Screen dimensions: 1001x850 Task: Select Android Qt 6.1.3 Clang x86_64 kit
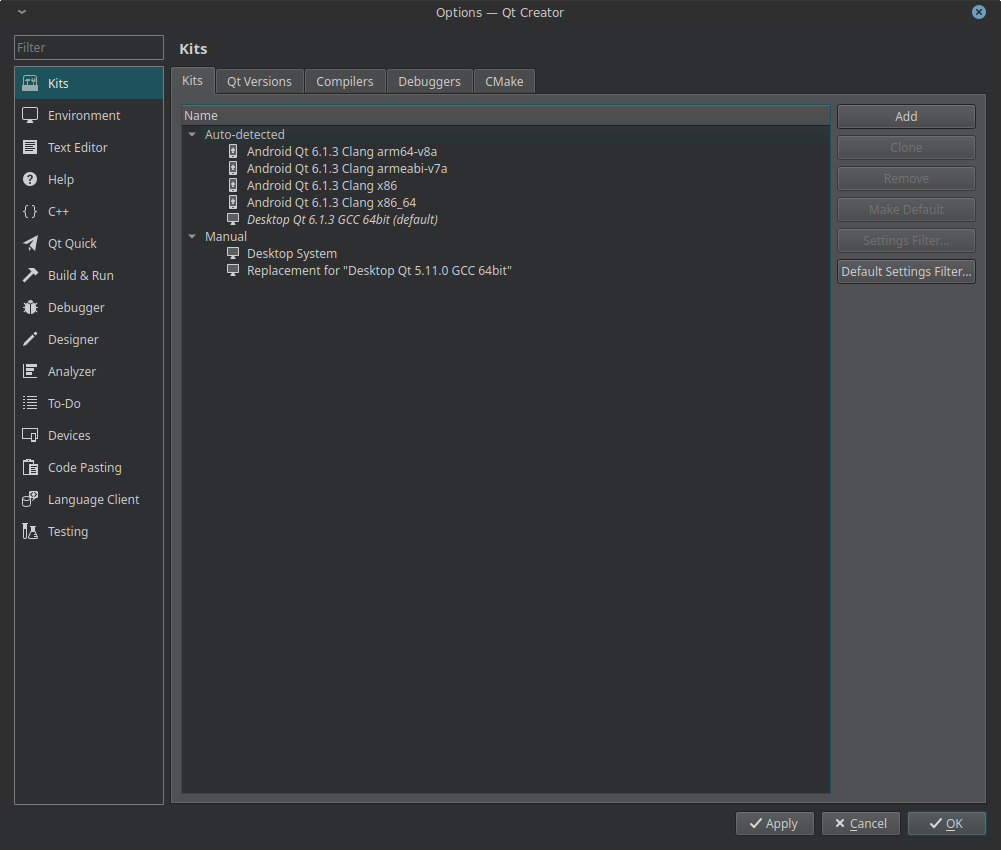pyautogui.click(x=331, y=202)
